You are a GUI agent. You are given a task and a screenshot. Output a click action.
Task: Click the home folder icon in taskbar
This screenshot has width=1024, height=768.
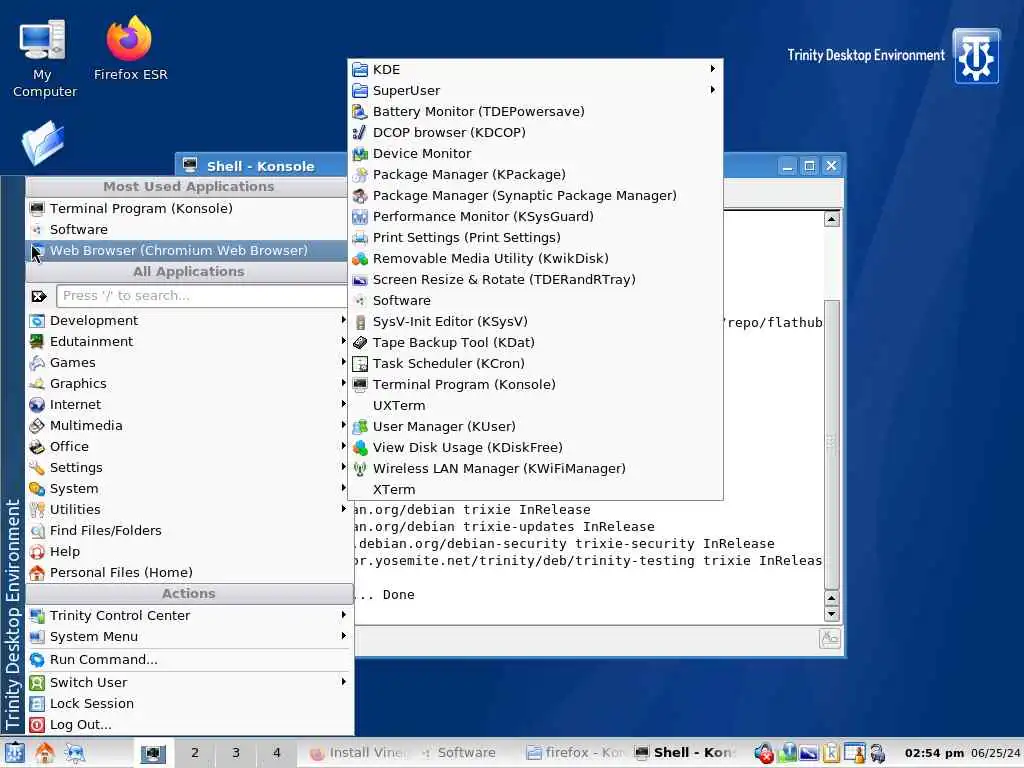pos(44,753)
